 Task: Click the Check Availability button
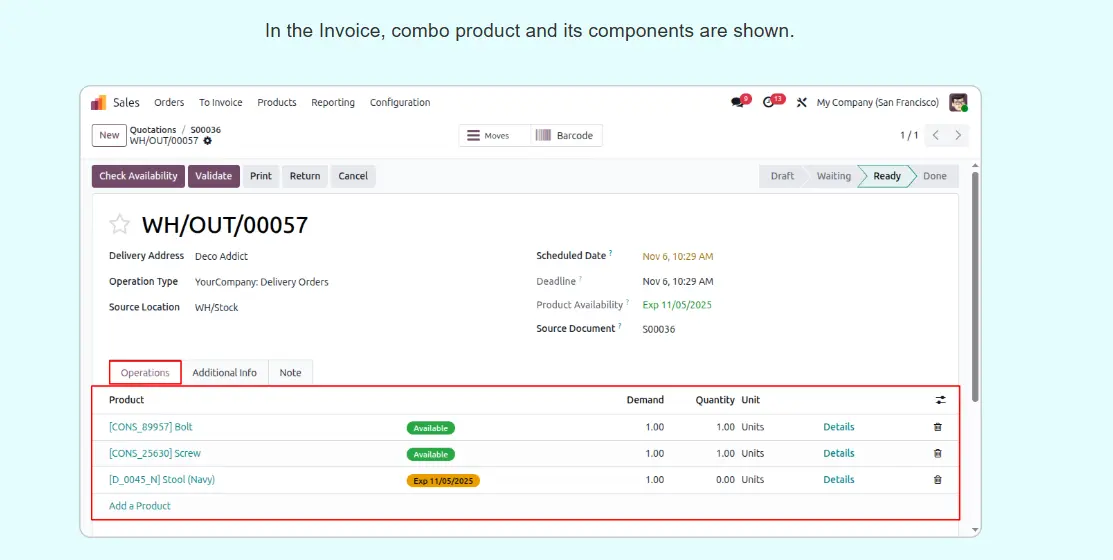(x=138, y=176)
